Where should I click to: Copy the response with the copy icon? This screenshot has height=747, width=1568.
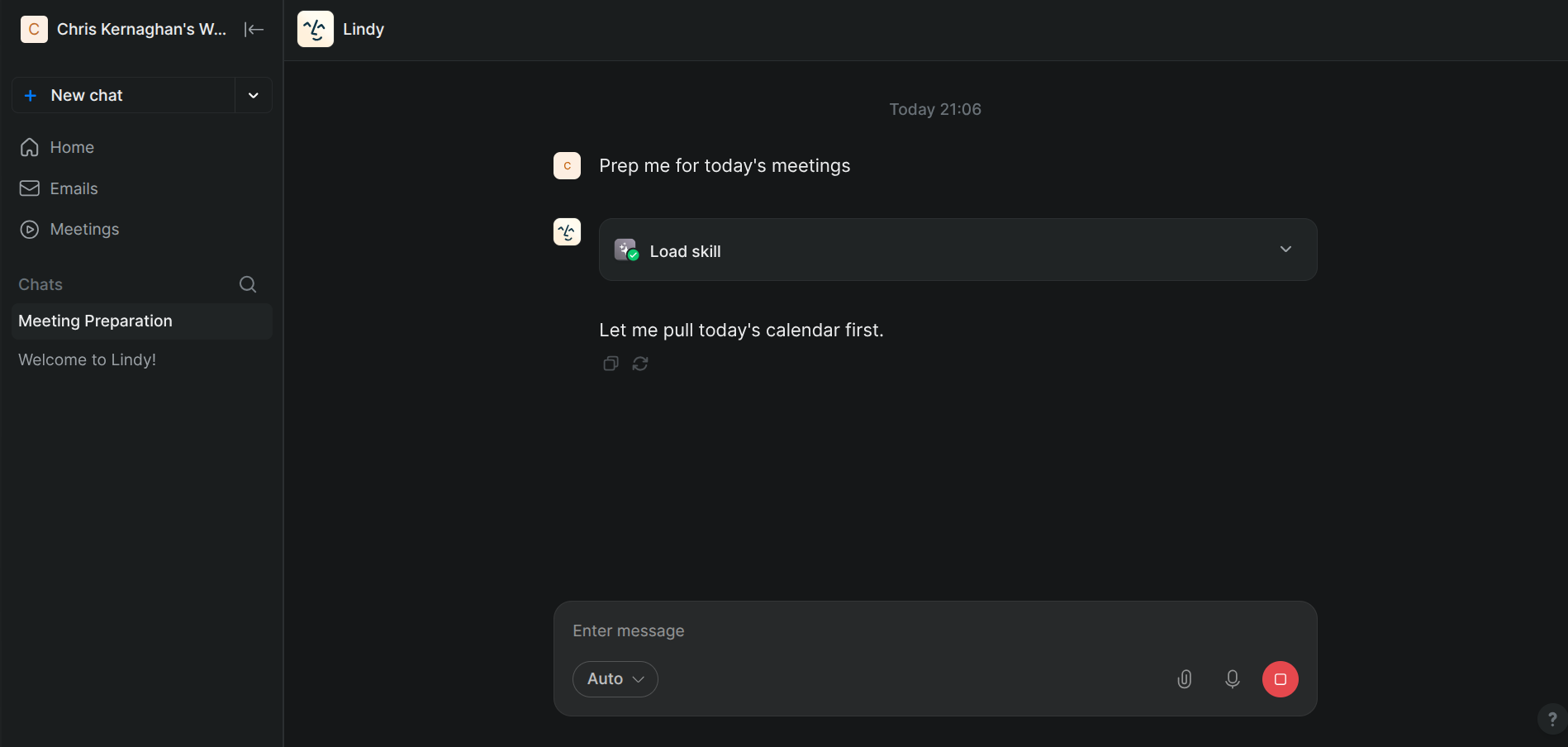coord(611,364)
